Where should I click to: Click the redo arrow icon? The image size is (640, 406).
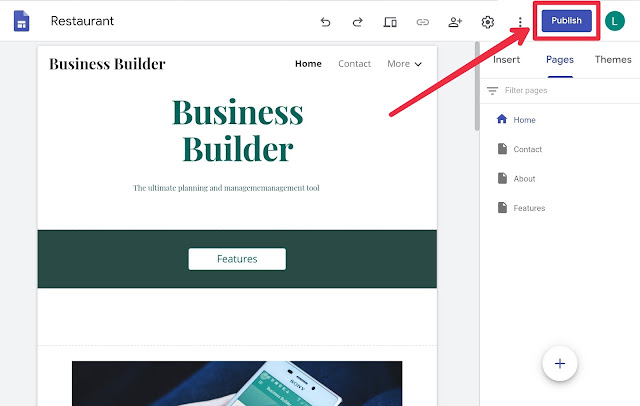[358, 22]
